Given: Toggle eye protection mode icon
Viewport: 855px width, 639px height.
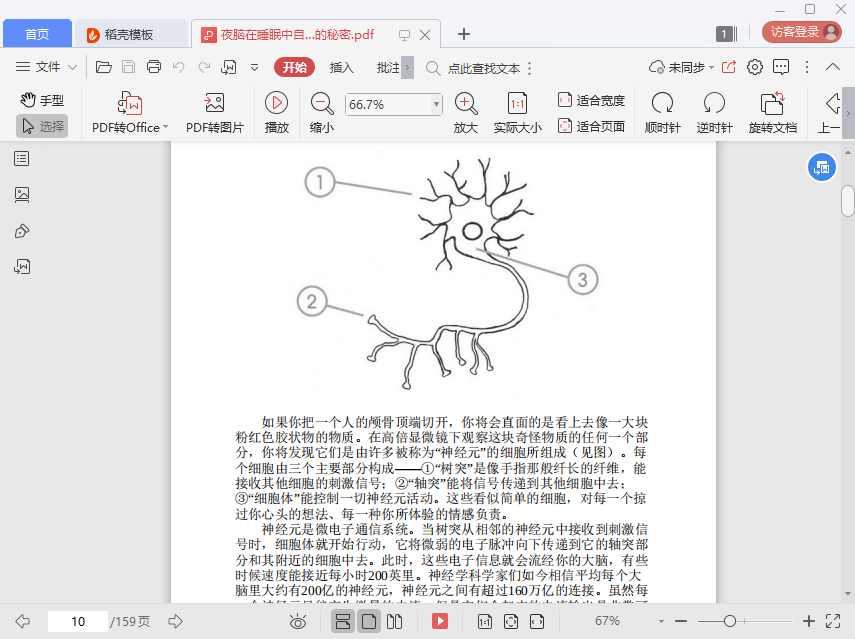Looking at the screenshot, I should [x=298, y=621].
